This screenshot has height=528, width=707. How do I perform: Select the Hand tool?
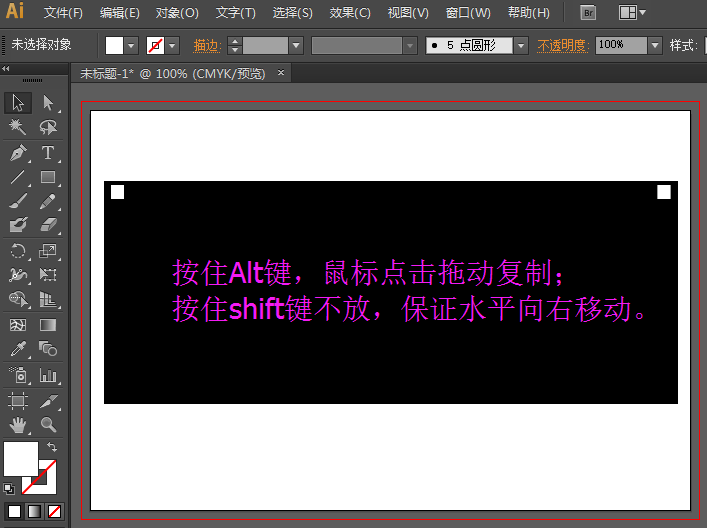(18, 425)
